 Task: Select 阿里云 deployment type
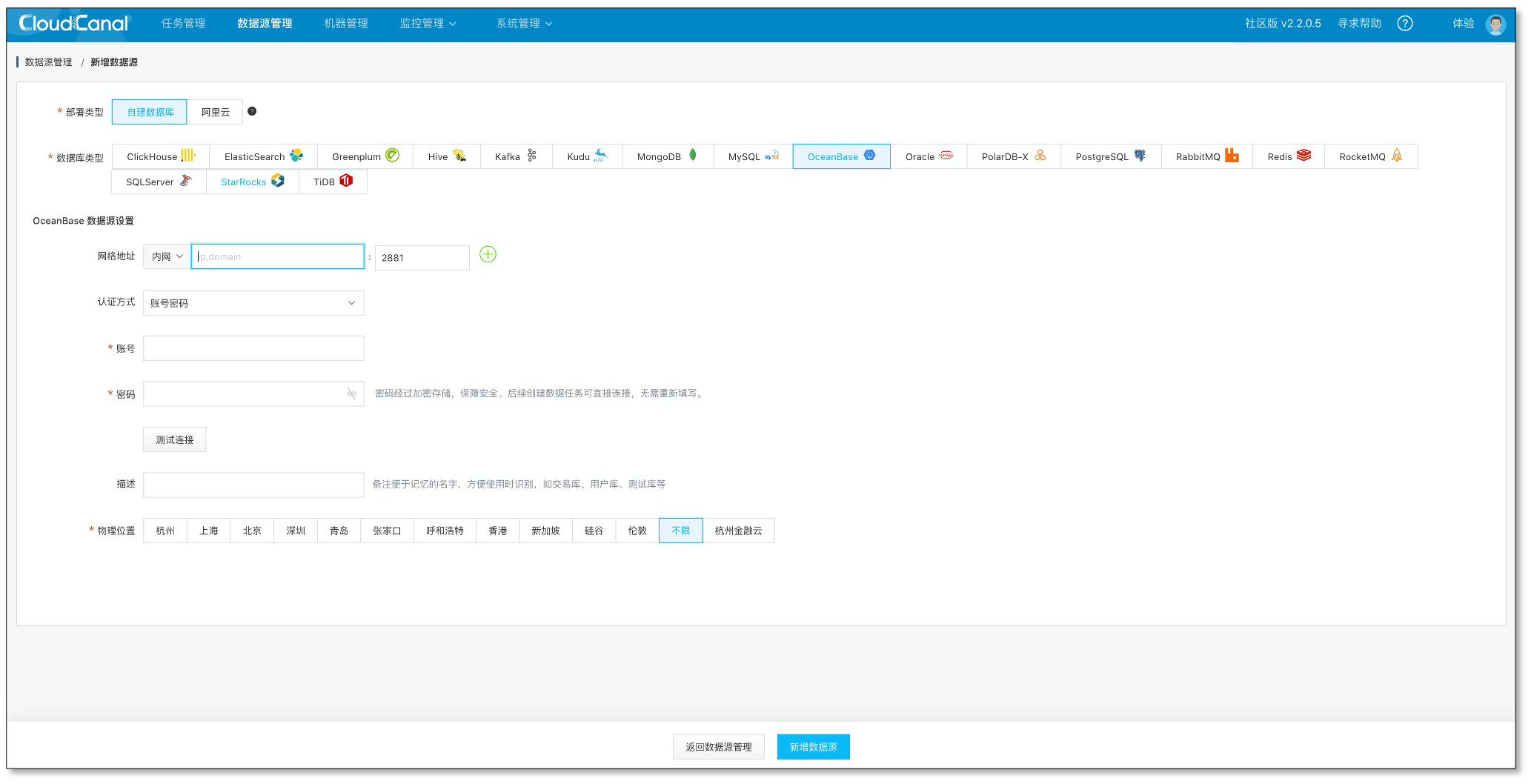point(215,112)
